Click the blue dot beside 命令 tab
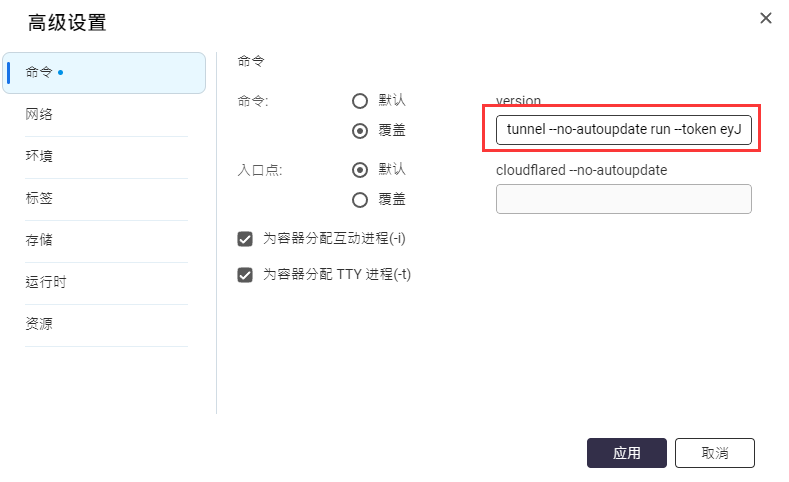Image resolution: width=789 pixels, height=482 pixels. pos(60,73)
